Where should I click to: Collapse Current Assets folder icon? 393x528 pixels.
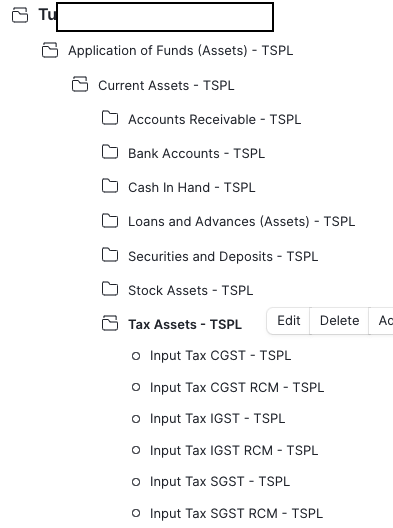(80, 84)
